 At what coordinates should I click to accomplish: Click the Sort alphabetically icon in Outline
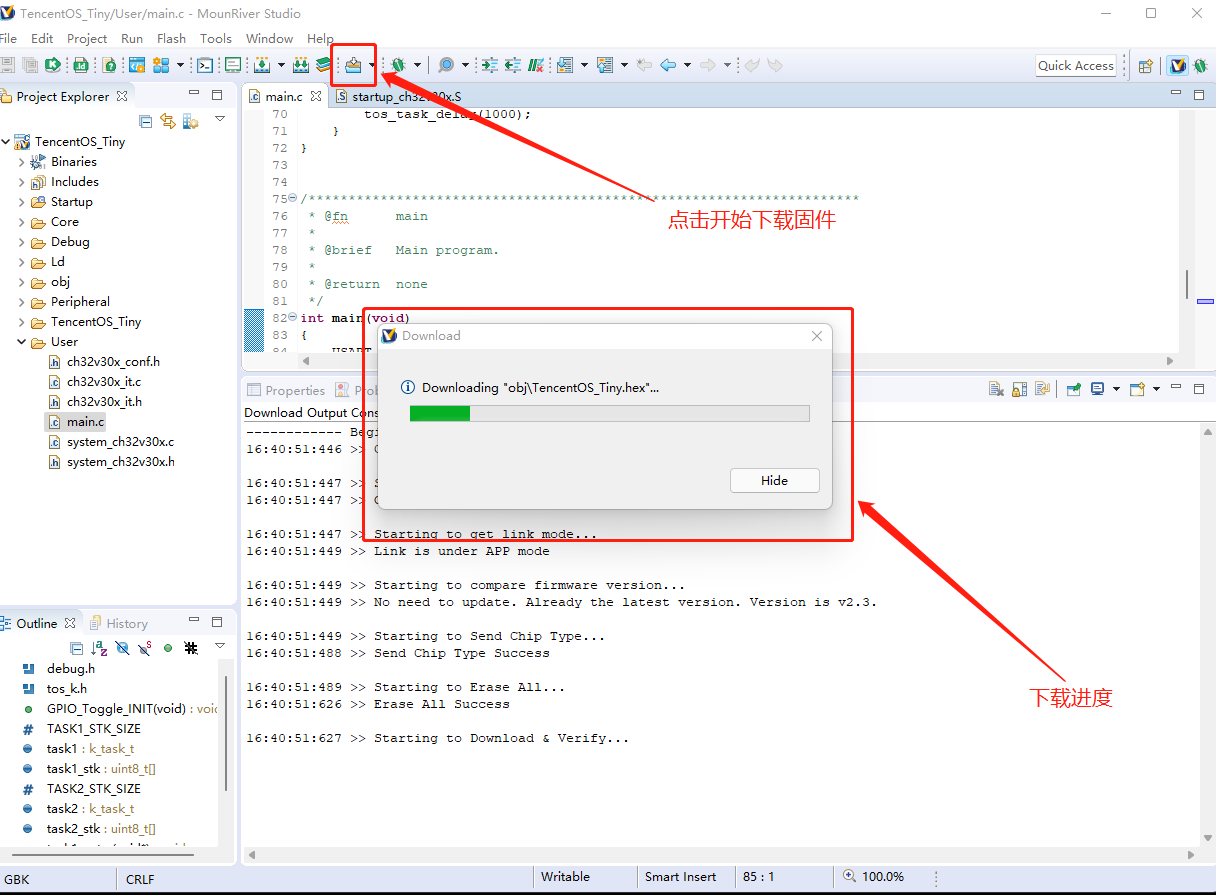[x=99, y=648]
